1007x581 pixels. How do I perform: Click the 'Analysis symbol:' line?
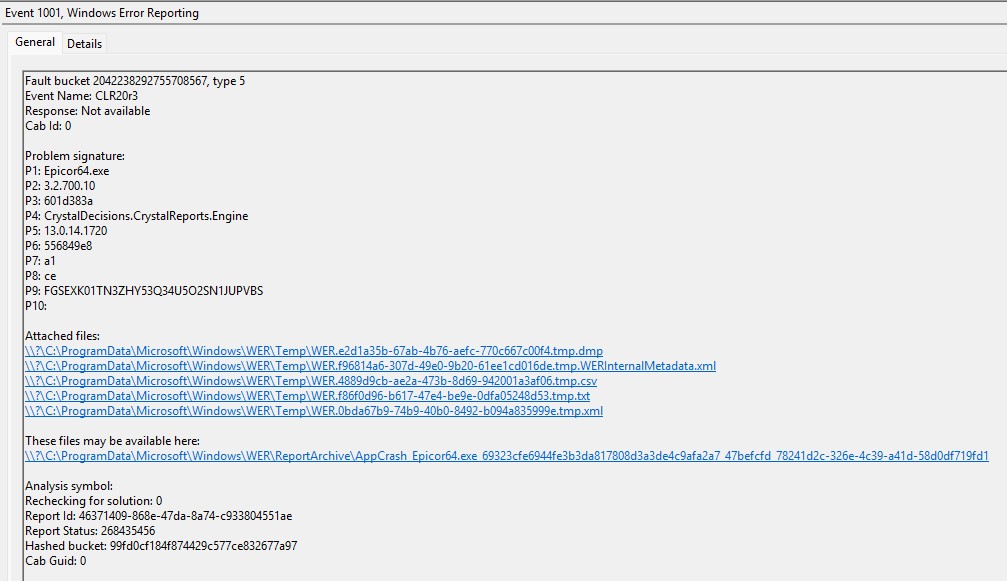click(x=69, y=486)
